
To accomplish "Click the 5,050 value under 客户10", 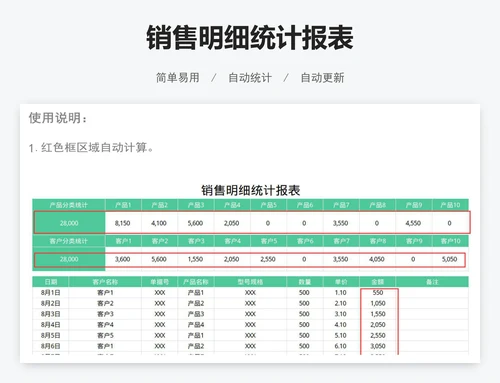I will (449, 259).
